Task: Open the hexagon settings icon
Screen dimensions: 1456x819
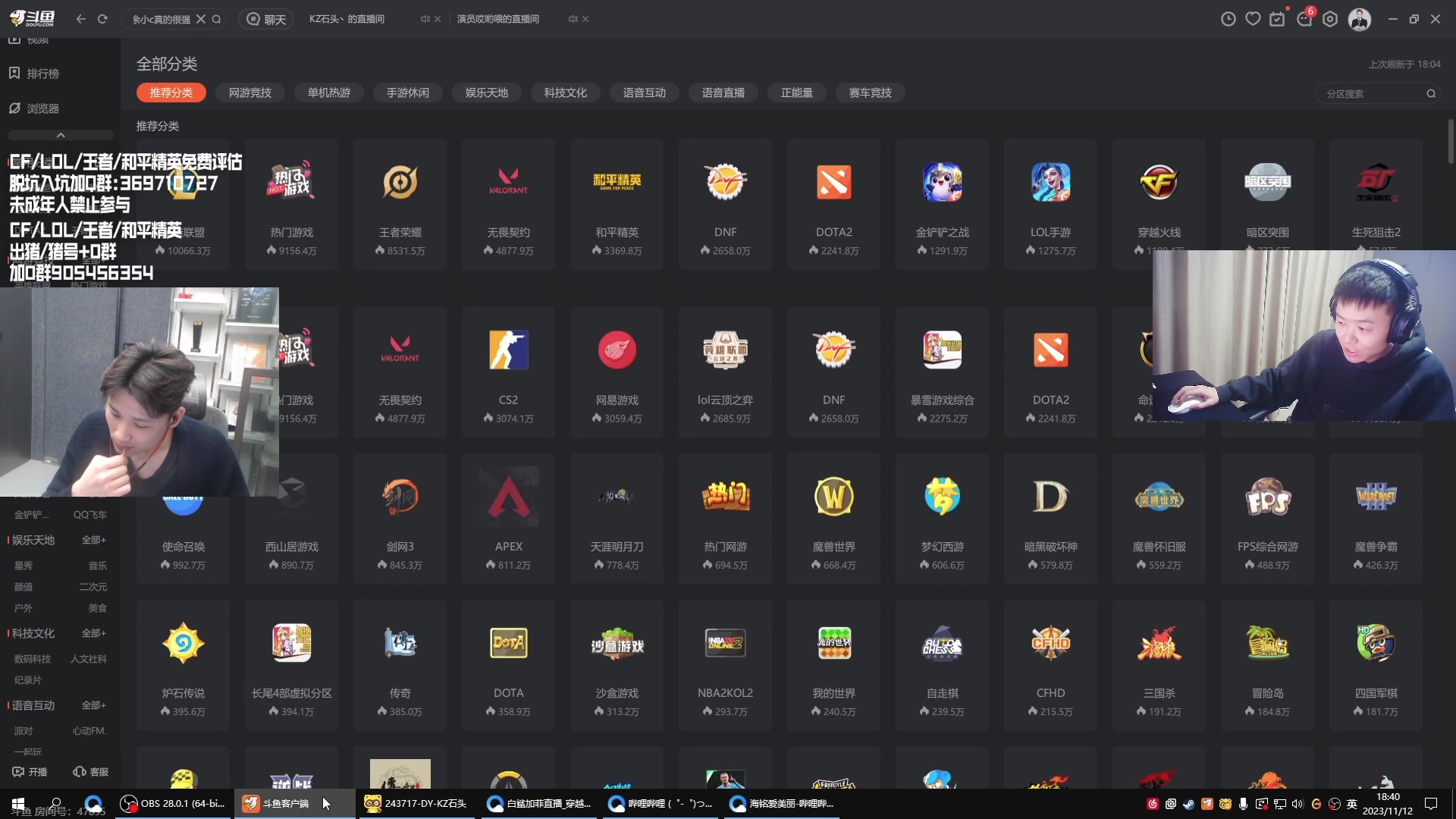Action: tap(1330, 19)
